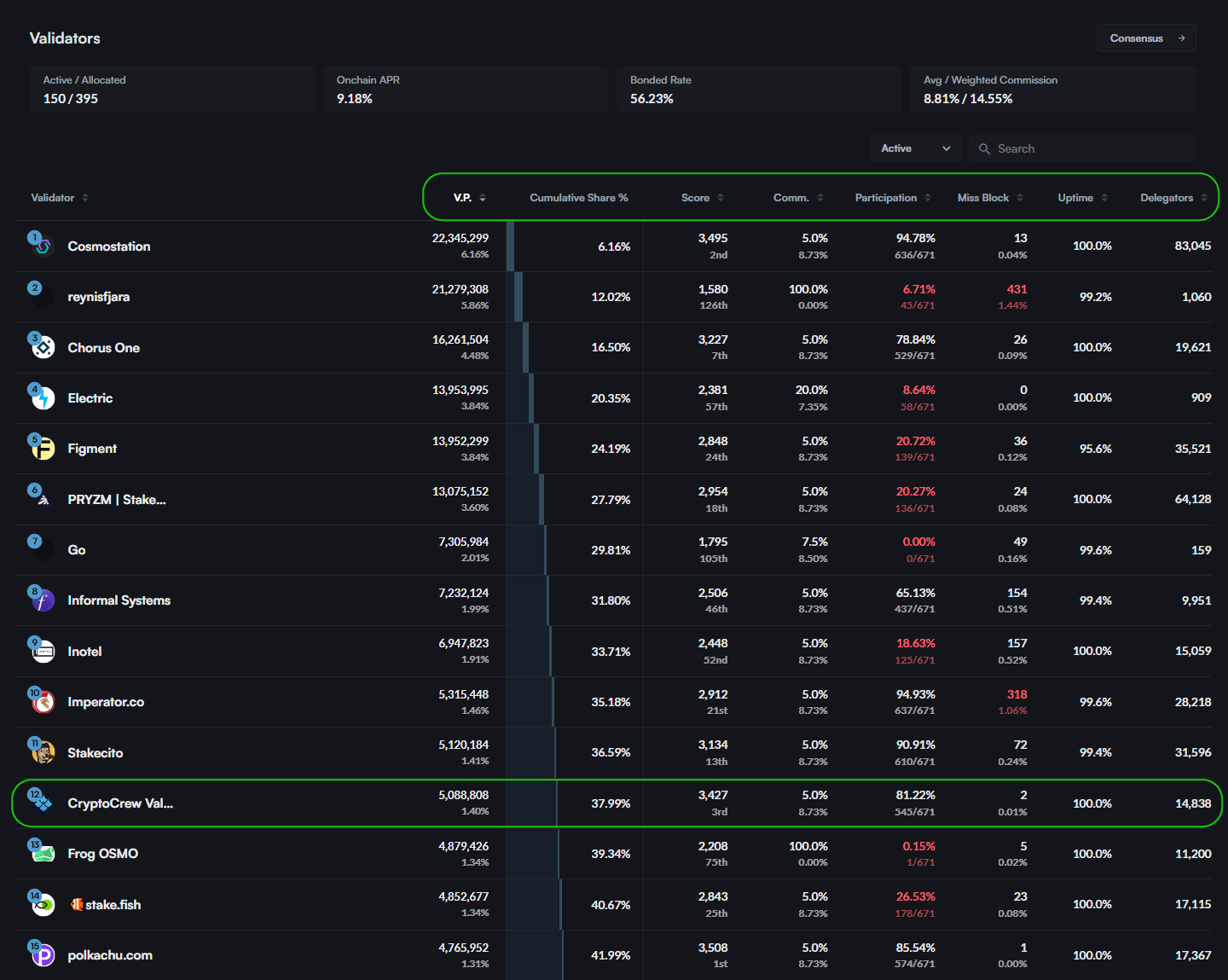Click the Inotel validator logo
Viewport: 1228px width, 980px height.
point(43,652)
